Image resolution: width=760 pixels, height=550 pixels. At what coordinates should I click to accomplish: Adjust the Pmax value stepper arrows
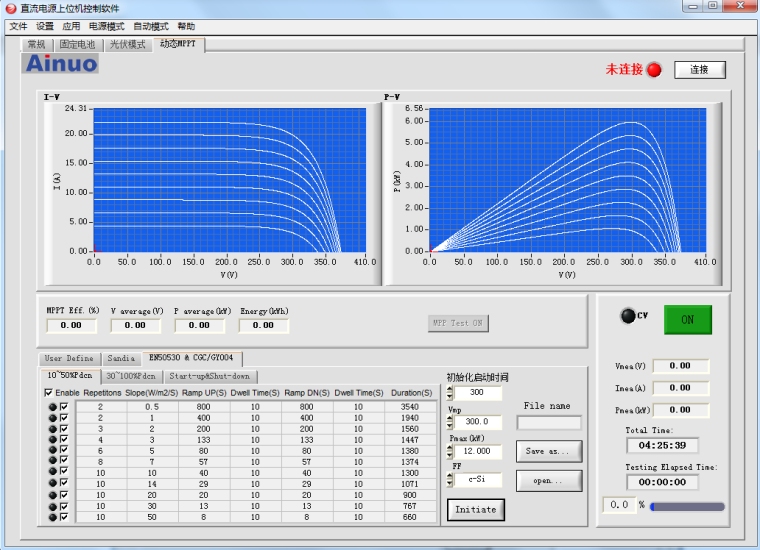[x=451, y=451]
